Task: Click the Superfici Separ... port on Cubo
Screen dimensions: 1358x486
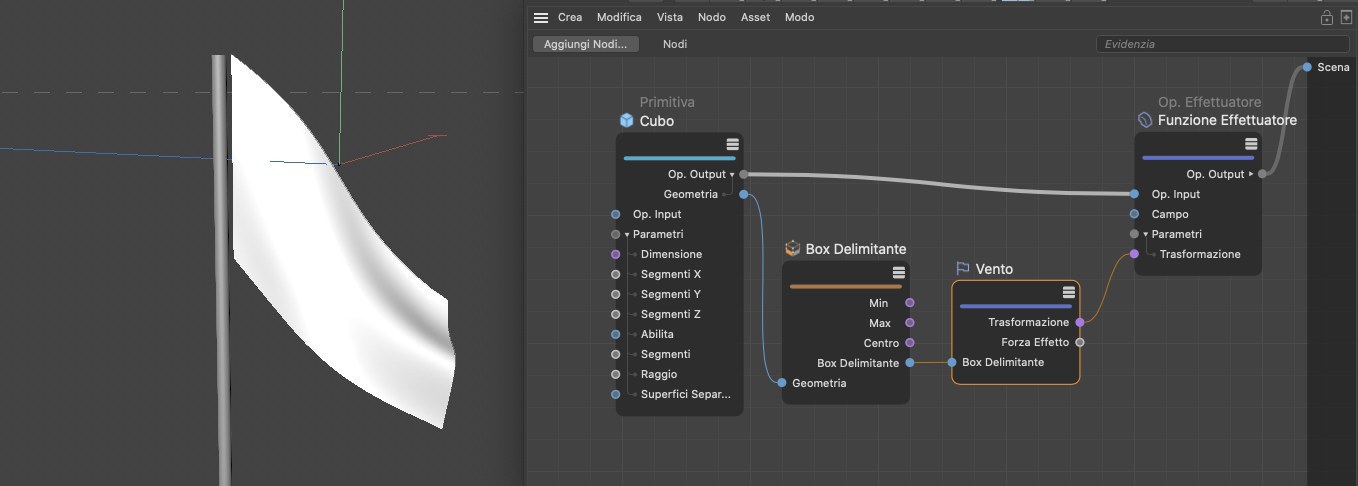Action: coord(616,394)
